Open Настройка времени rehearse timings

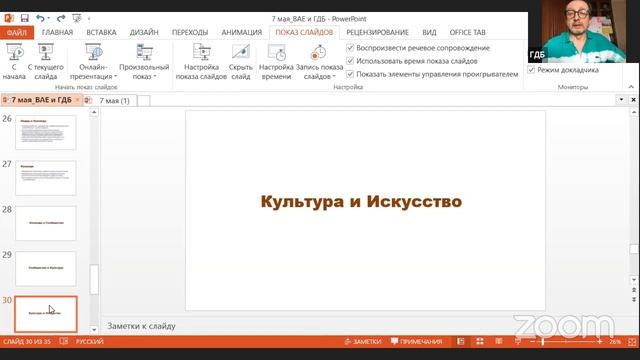point(276,62)
